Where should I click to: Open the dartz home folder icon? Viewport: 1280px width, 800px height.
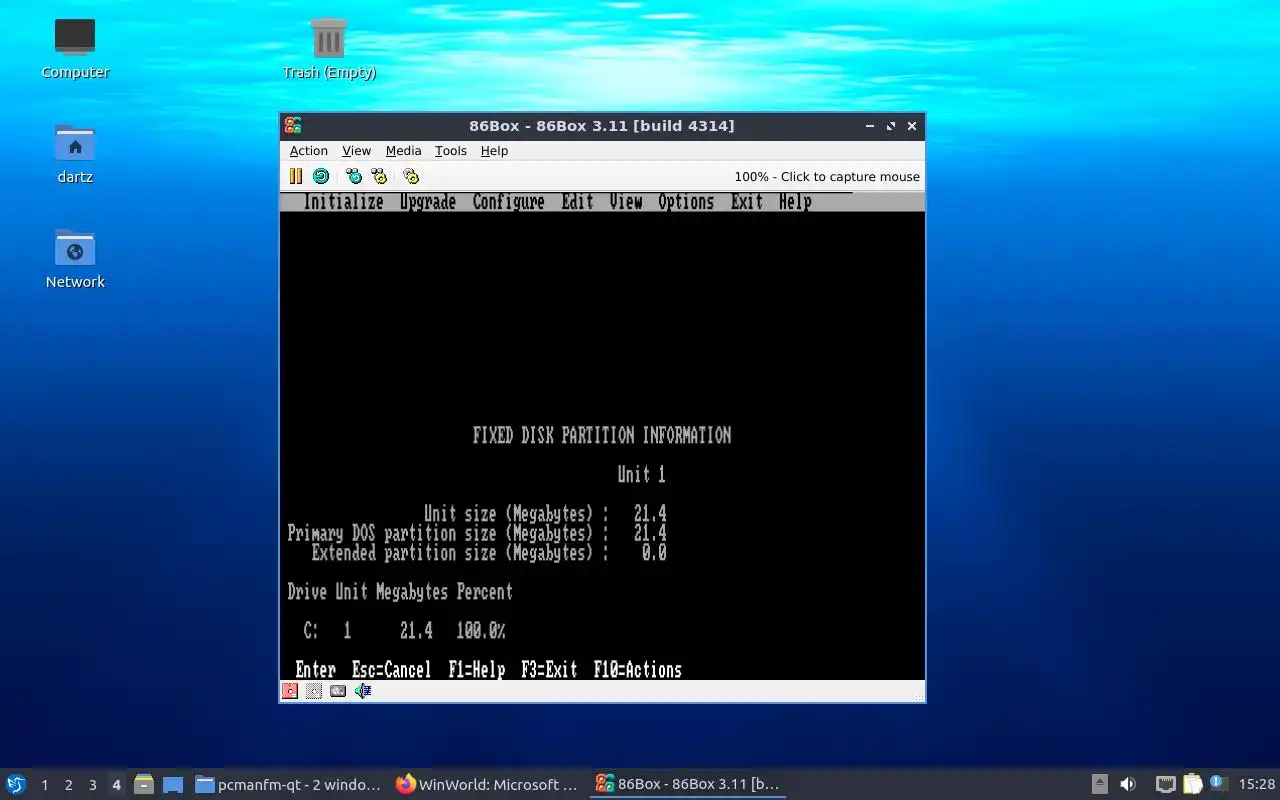75,153
